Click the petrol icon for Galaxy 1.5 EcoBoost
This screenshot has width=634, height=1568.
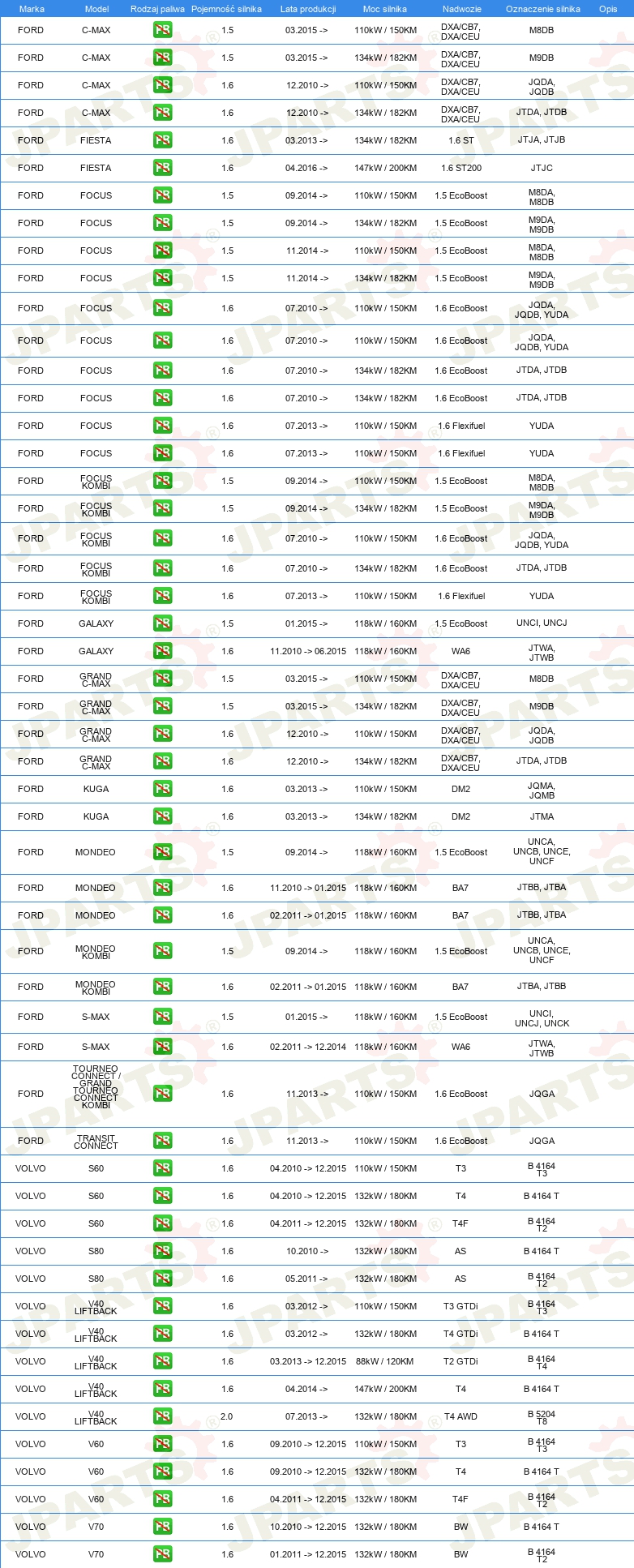coord(162,623)
